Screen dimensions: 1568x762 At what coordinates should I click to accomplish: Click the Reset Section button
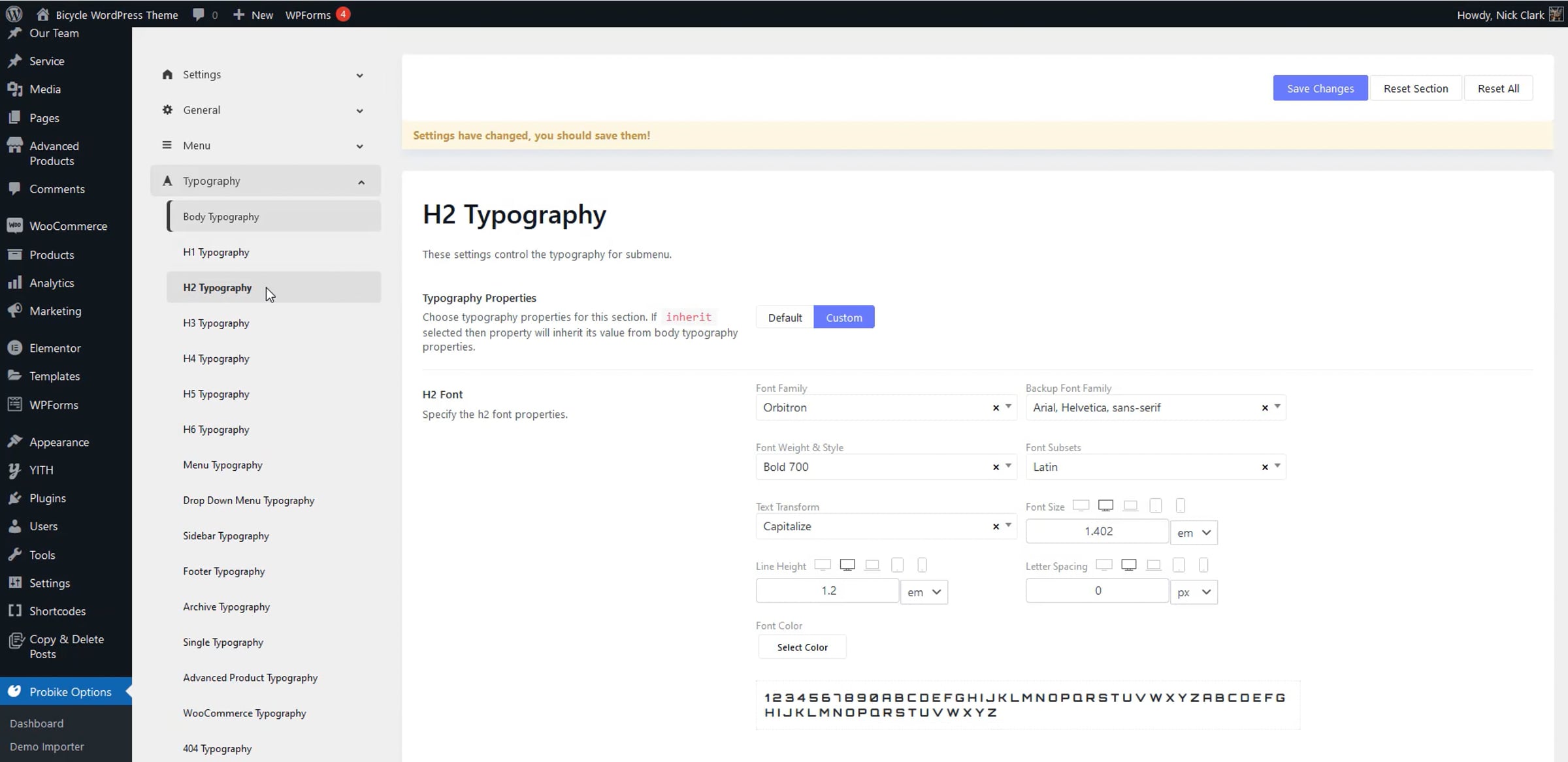coord(1415,88)
